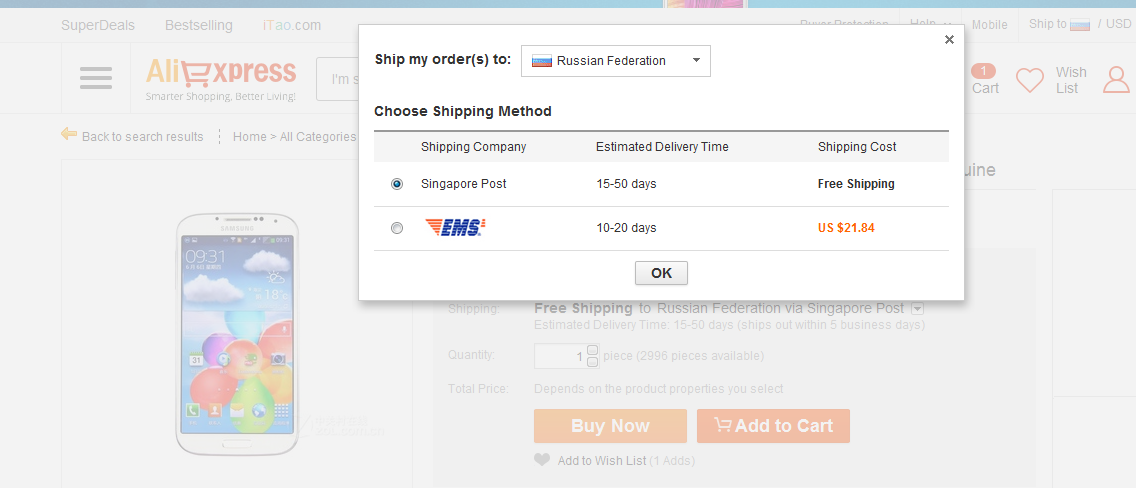1136x488 pixels.
Task: Select Singapore Post shipping radio button
Action: [396, 184]
